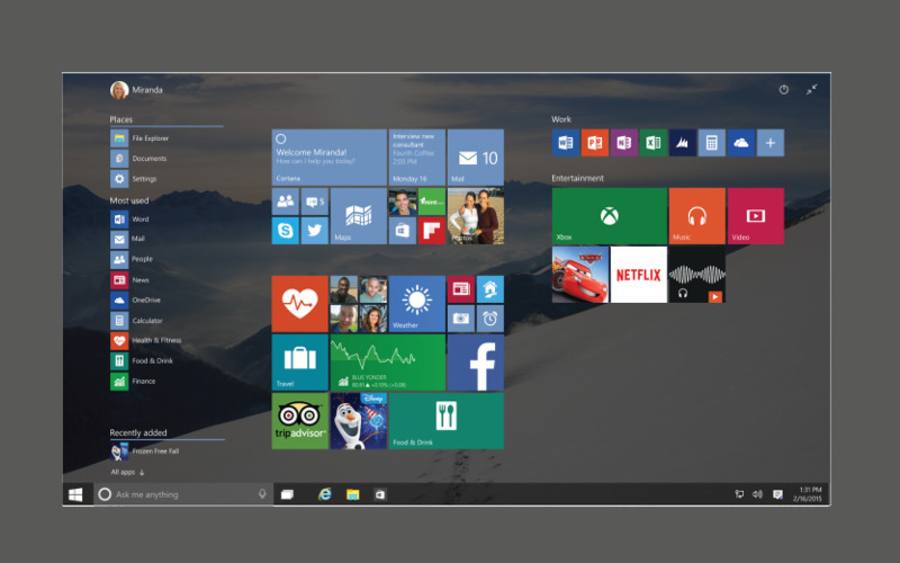This screenshot has height=563, width=900.
Task: Open the Calculator tile in Work group
Action: (x=712, y=143)
